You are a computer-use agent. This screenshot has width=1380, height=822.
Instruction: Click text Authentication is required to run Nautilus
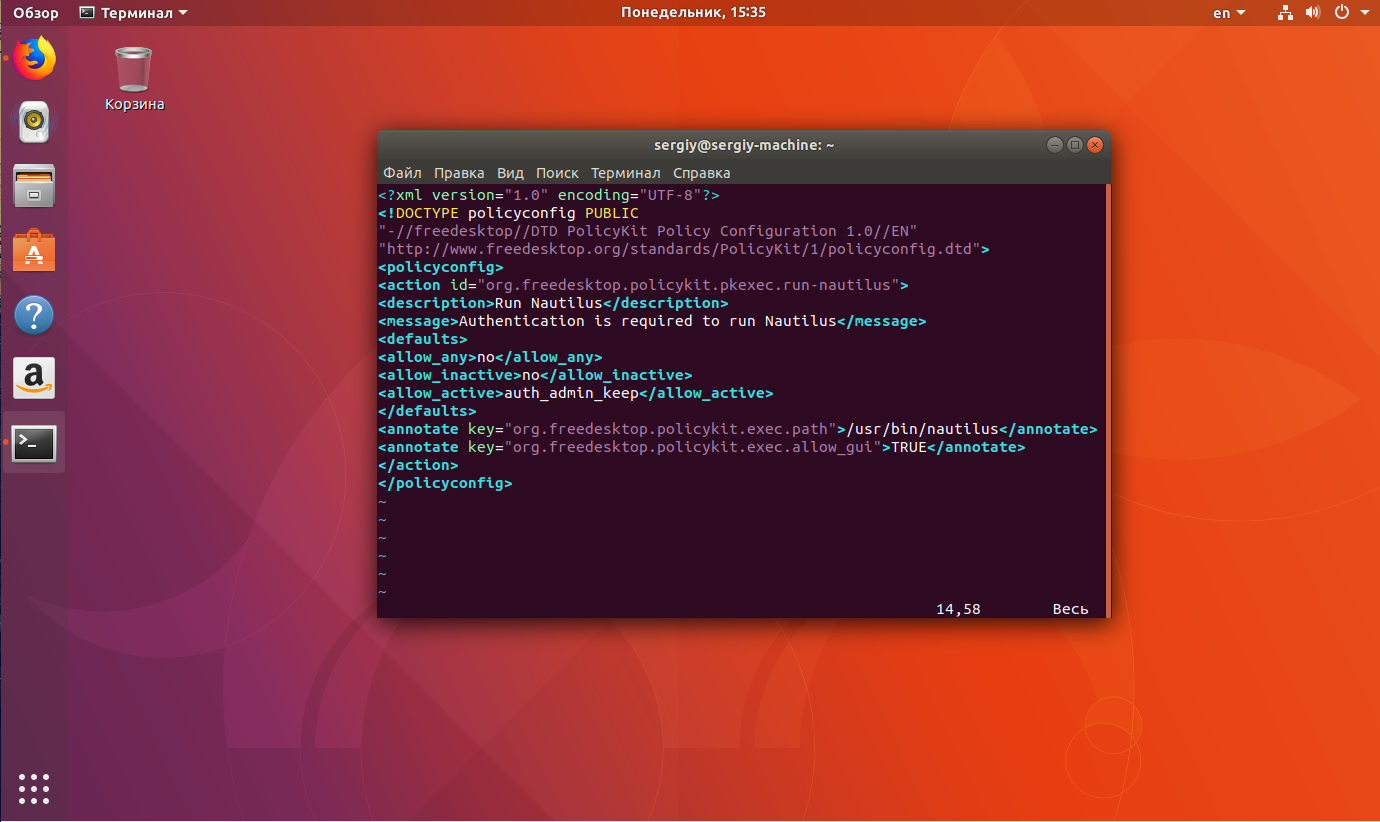(647, 321)
